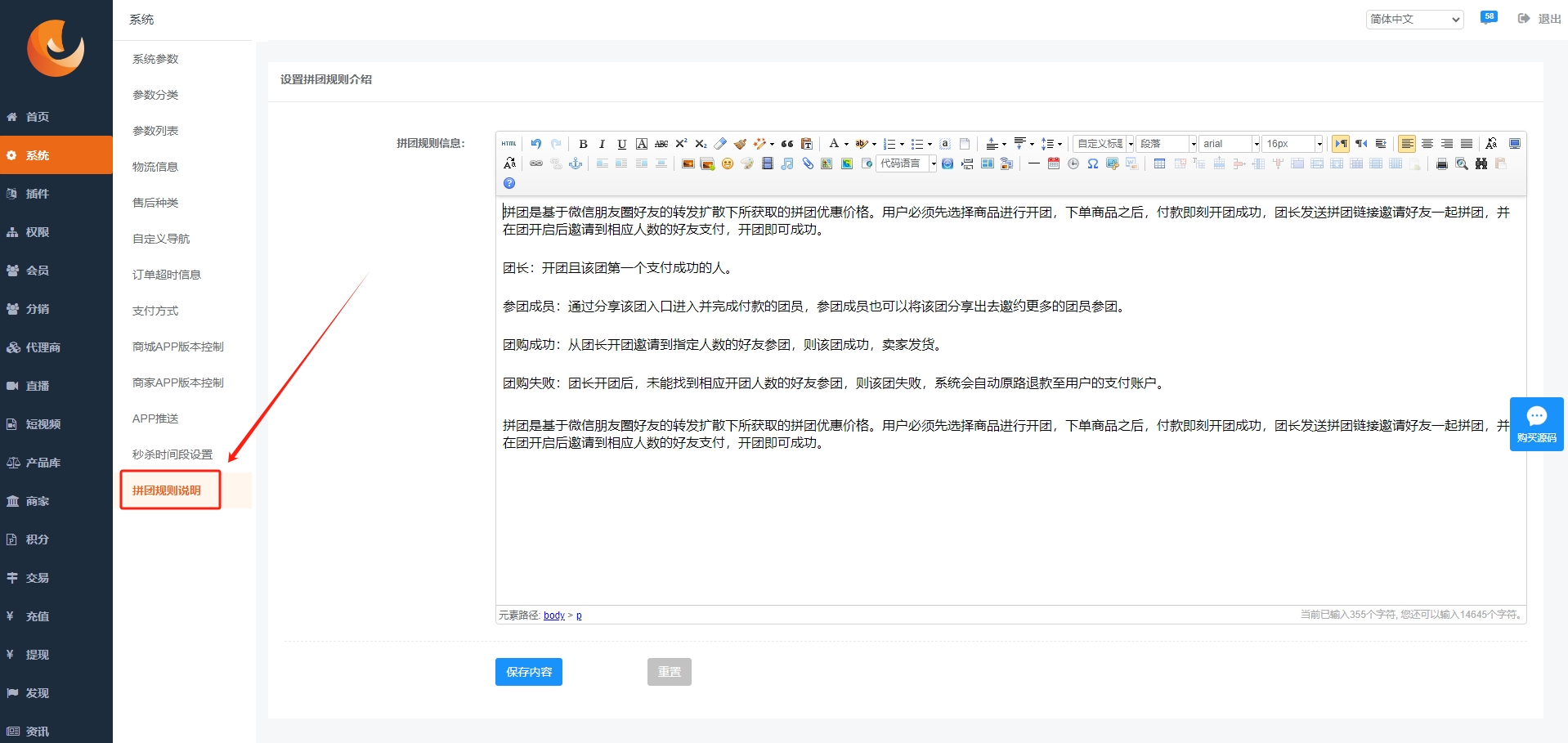Open the editor help question mark icon

(509, 183)
